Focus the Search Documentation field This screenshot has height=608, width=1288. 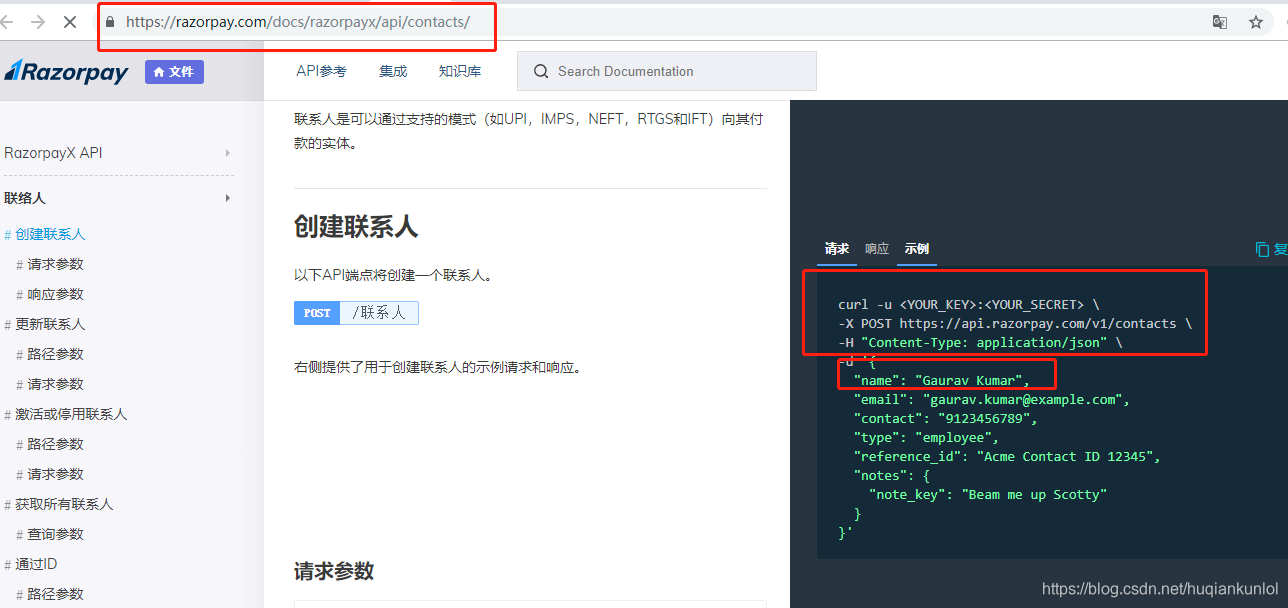click(667, 71)
